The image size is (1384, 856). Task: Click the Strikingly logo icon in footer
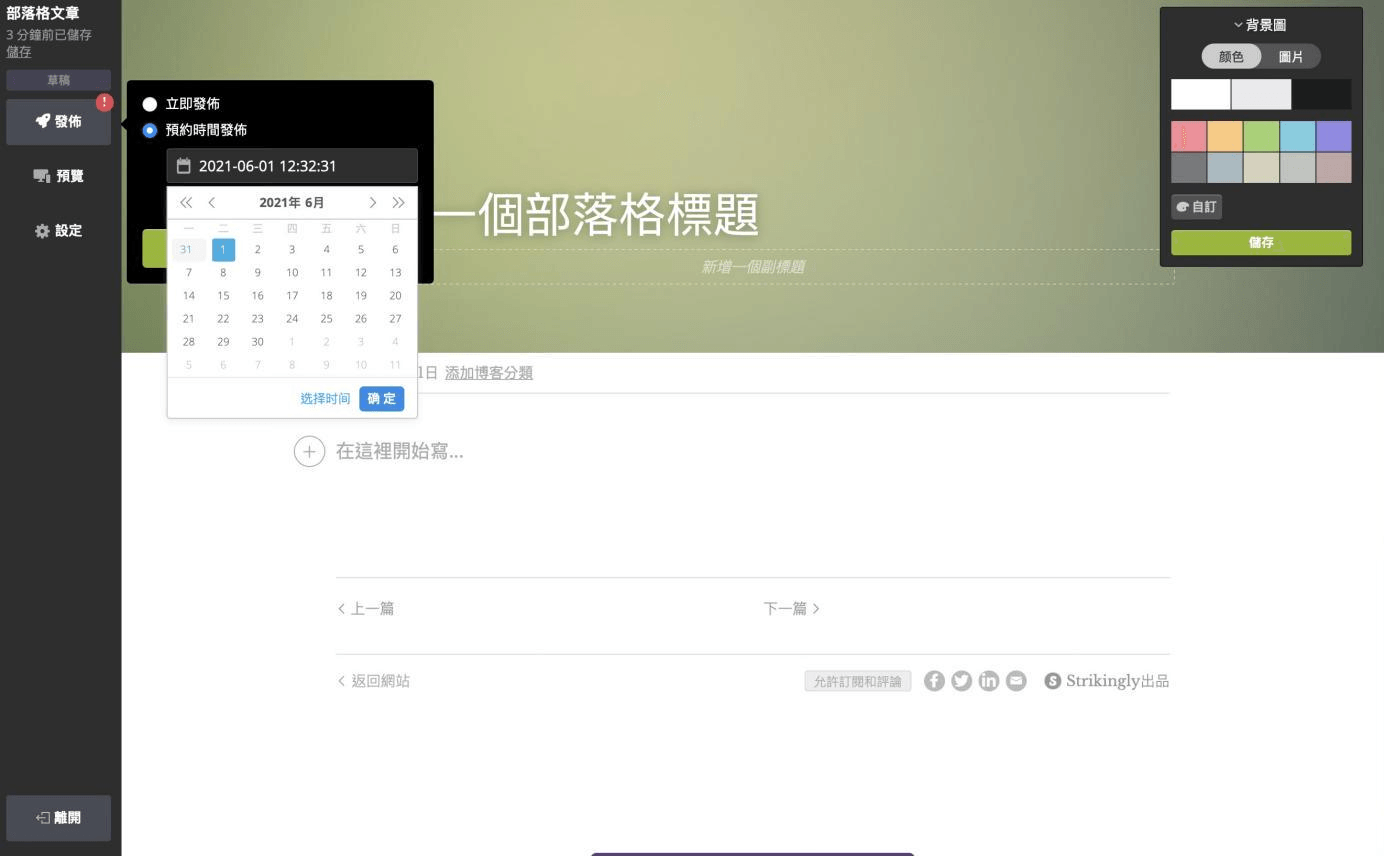click(x=1052, y=681)
